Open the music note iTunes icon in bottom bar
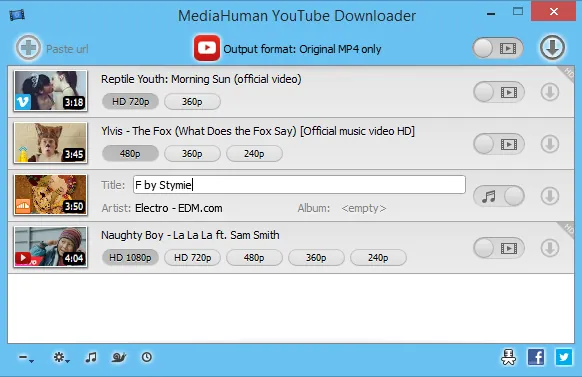Viewport: 582px width, 377px height. pos(91,357)
